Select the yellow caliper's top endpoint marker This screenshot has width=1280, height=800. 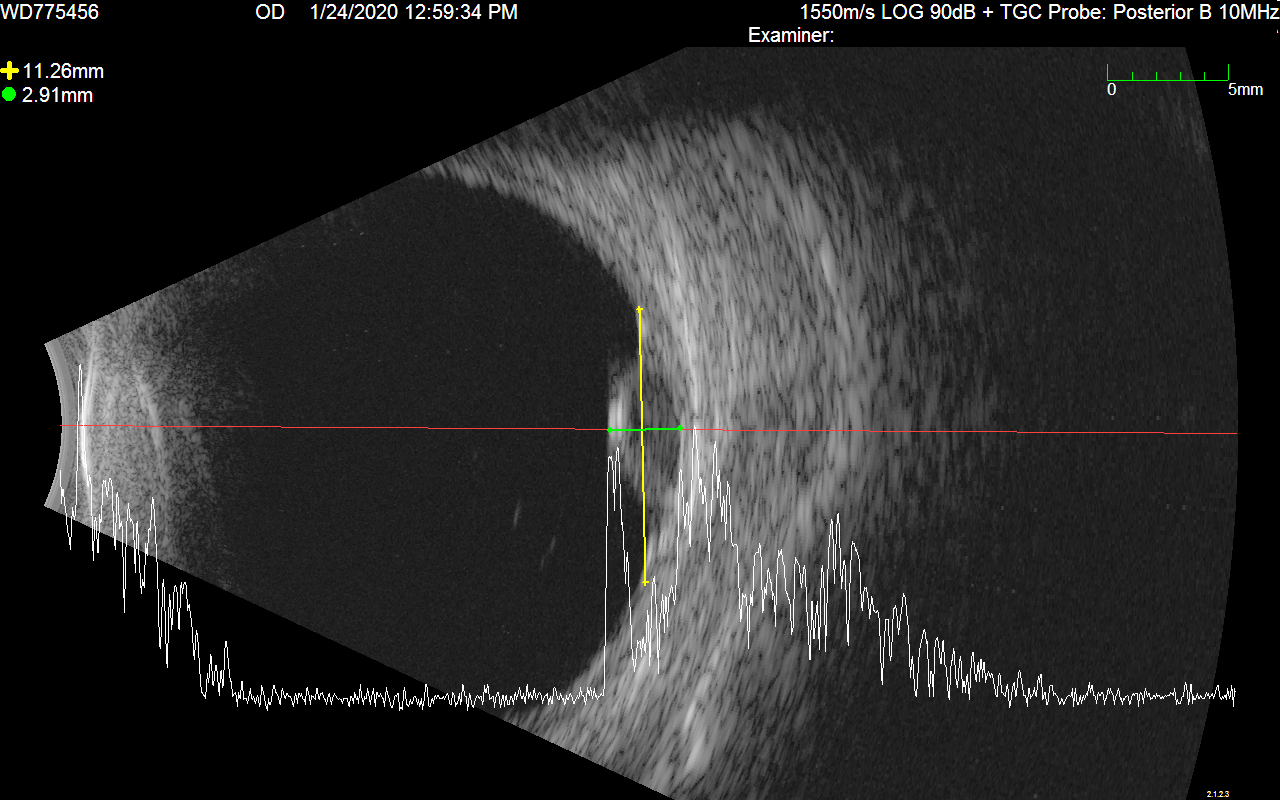640,310
